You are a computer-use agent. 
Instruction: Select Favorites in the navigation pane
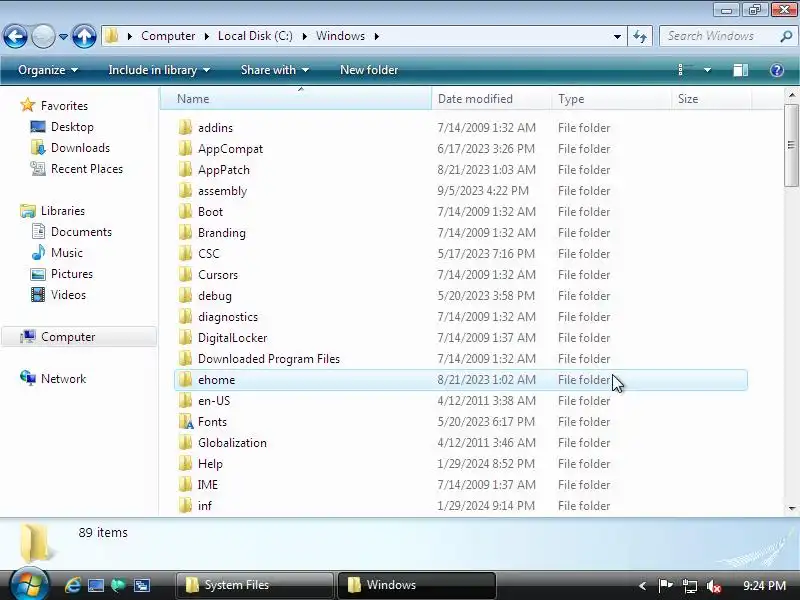tap(64, 106)
